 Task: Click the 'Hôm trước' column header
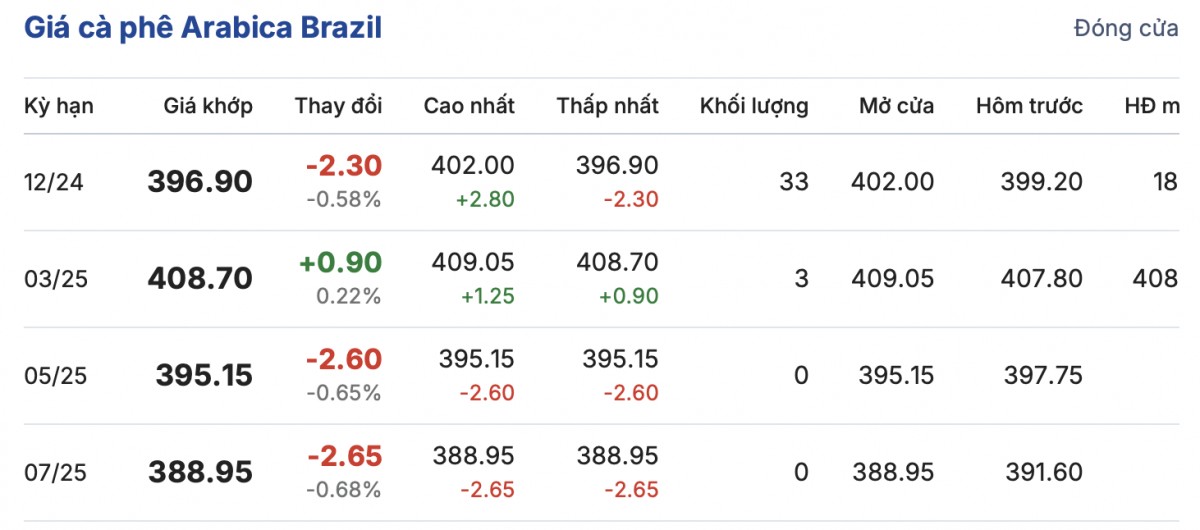pyautogui.click(x=1029, y=106)
